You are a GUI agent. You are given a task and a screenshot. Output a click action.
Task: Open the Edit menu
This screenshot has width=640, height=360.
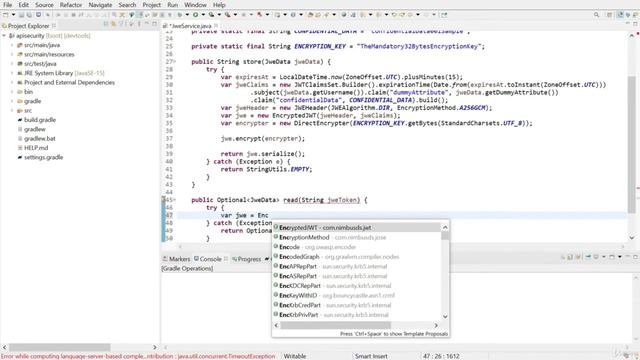click(23, 5)
